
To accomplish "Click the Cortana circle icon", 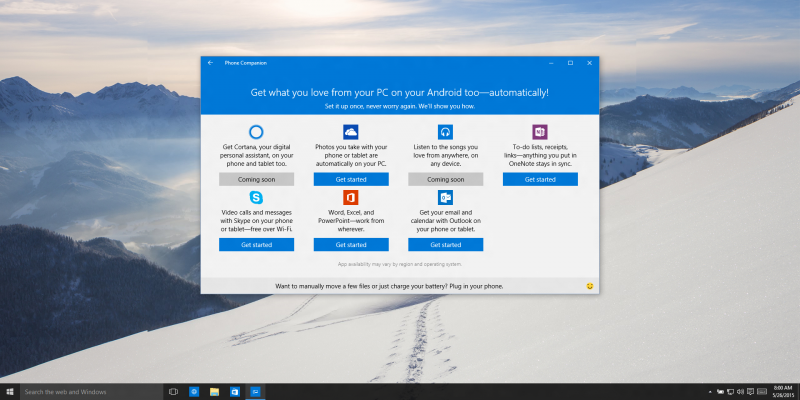I will coord(256,132).
